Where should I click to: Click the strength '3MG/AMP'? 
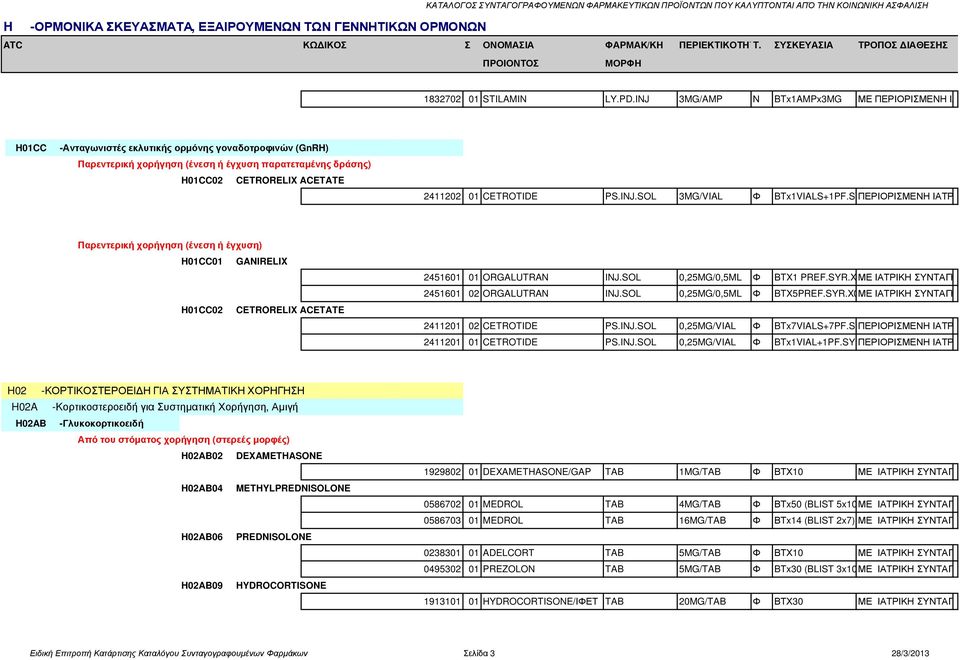pyautogui.click(x=700, y=99)
